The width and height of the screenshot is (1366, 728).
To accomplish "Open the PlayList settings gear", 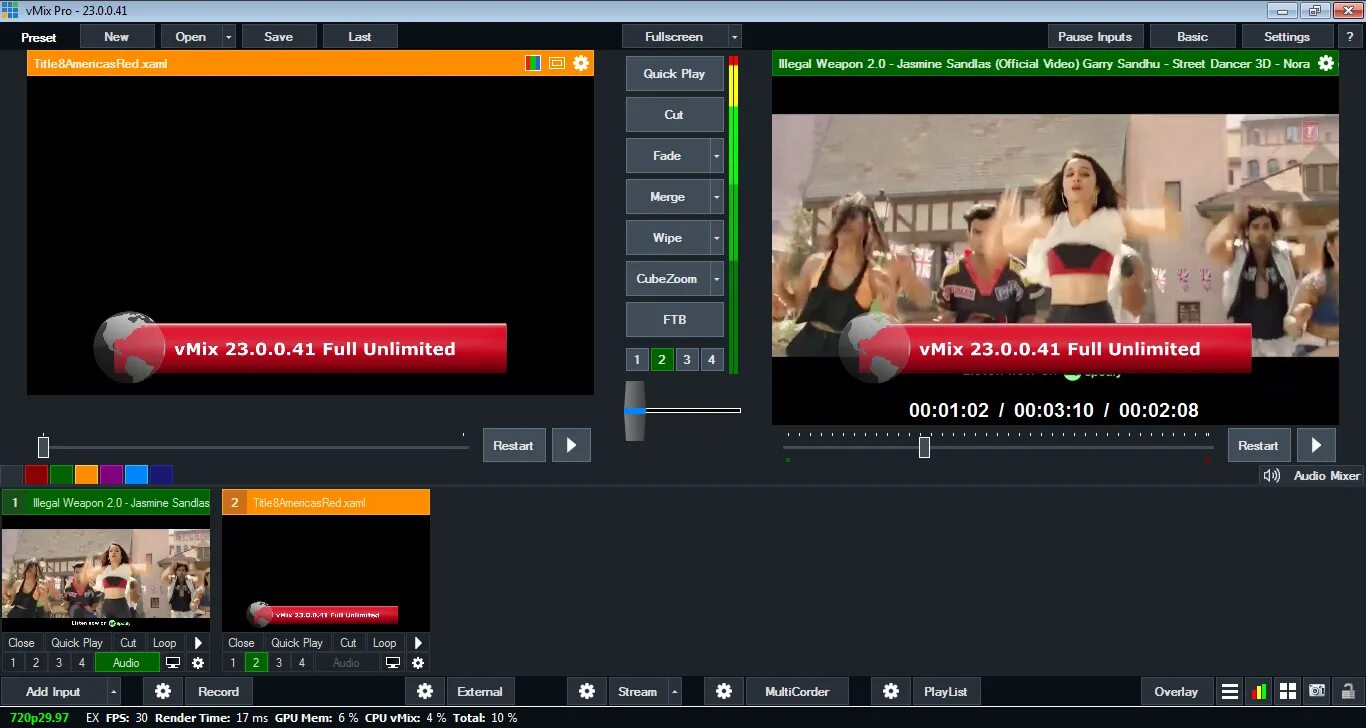I will [x=891, y=691].
